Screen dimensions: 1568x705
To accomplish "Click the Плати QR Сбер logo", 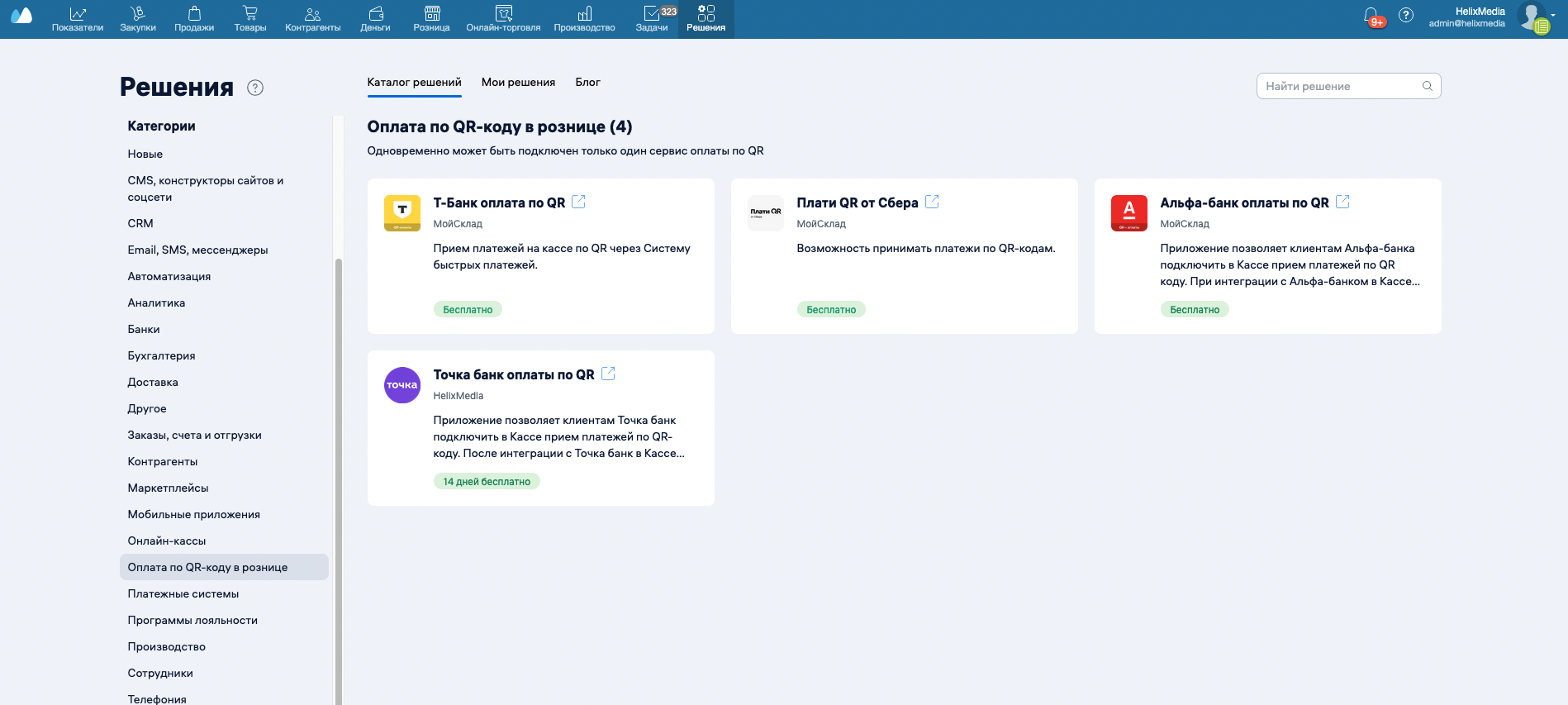I will coord(766,213).
